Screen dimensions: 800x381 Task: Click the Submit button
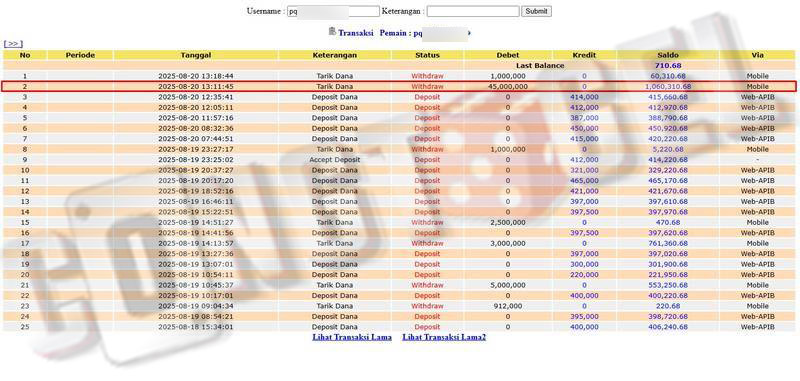pyautogui.click(x=536, y=11)
